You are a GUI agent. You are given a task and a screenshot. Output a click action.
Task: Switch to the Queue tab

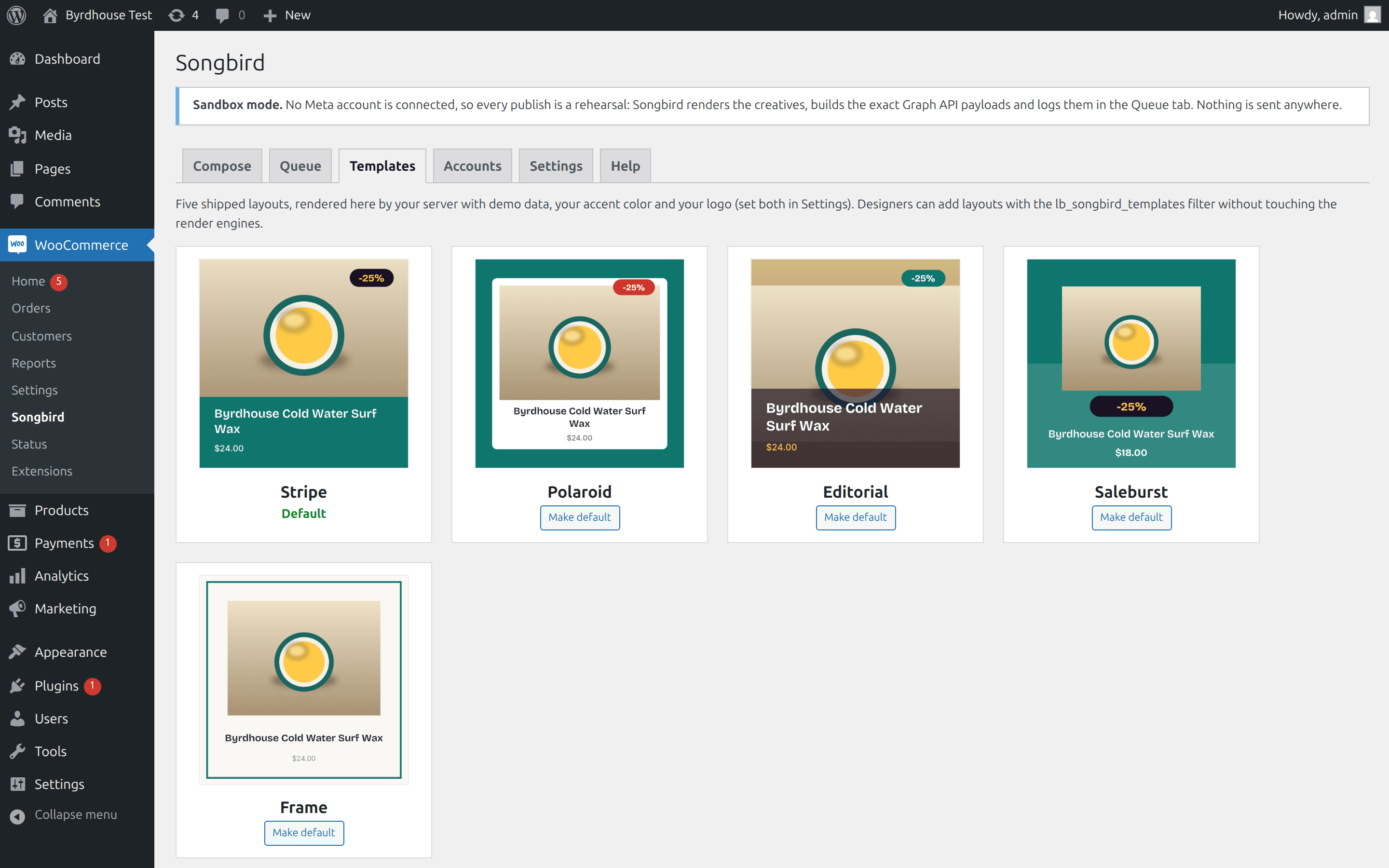[x=300, y=166]
